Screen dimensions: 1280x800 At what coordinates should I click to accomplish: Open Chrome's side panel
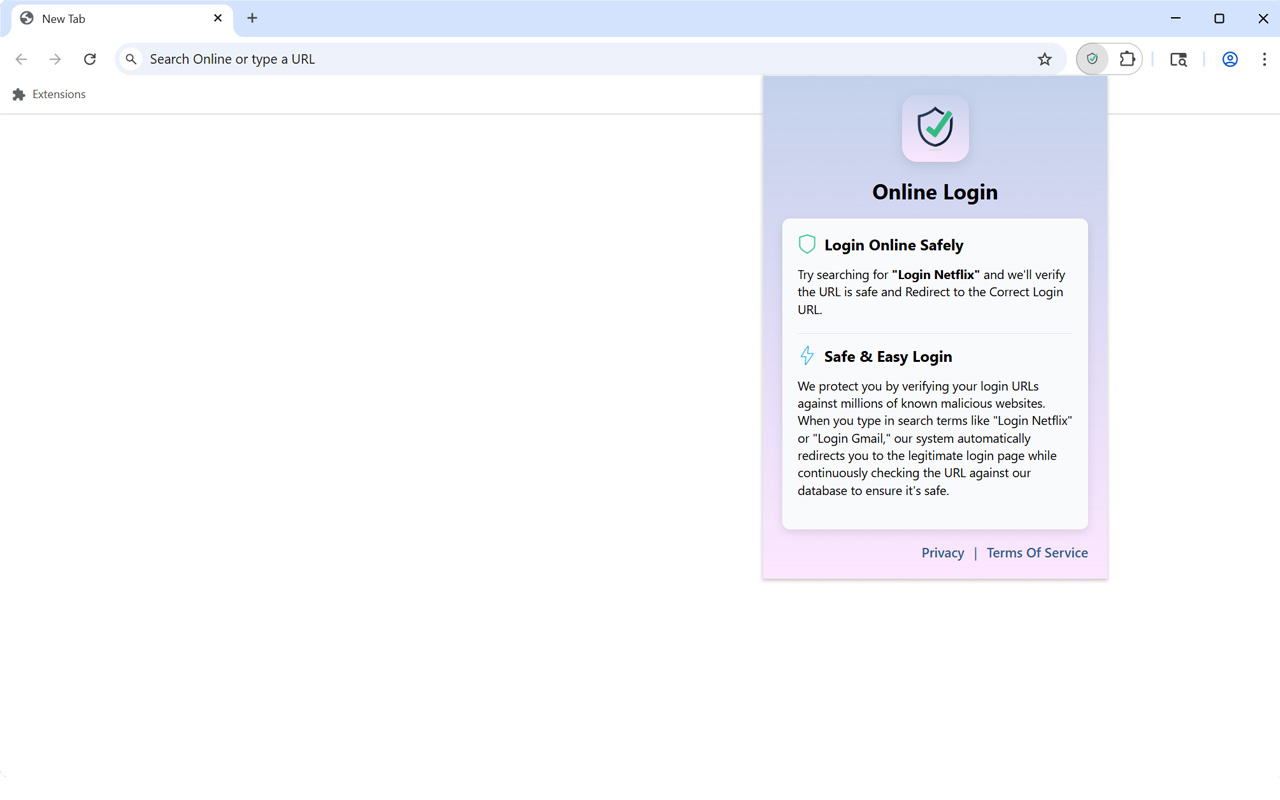pyautogui.click(x=1178, y=59)
